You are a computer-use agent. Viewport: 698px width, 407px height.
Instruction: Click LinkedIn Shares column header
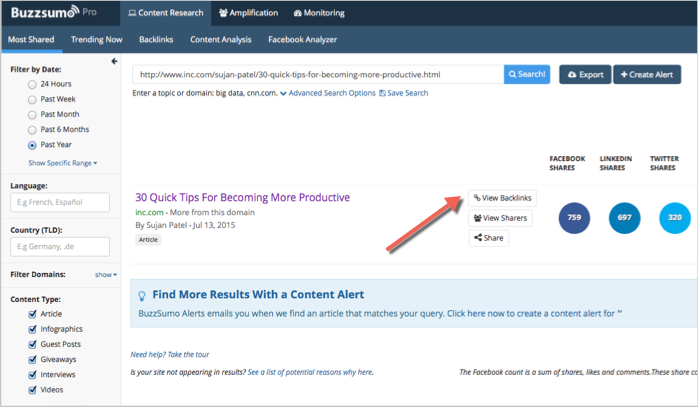[616, 163]
